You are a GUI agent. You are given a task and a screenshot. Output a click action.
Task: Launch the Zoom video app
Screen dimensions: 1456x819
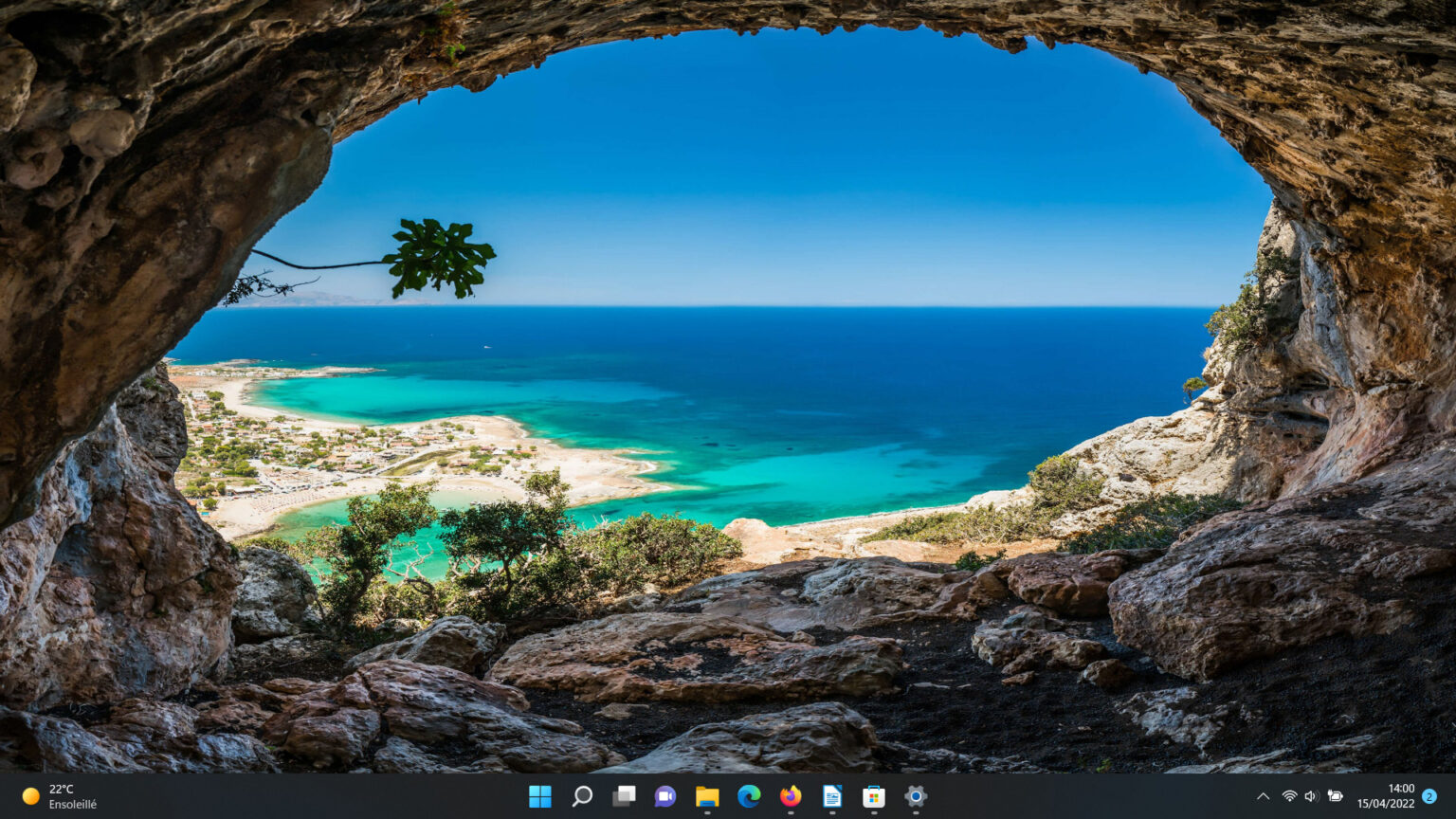664,797
